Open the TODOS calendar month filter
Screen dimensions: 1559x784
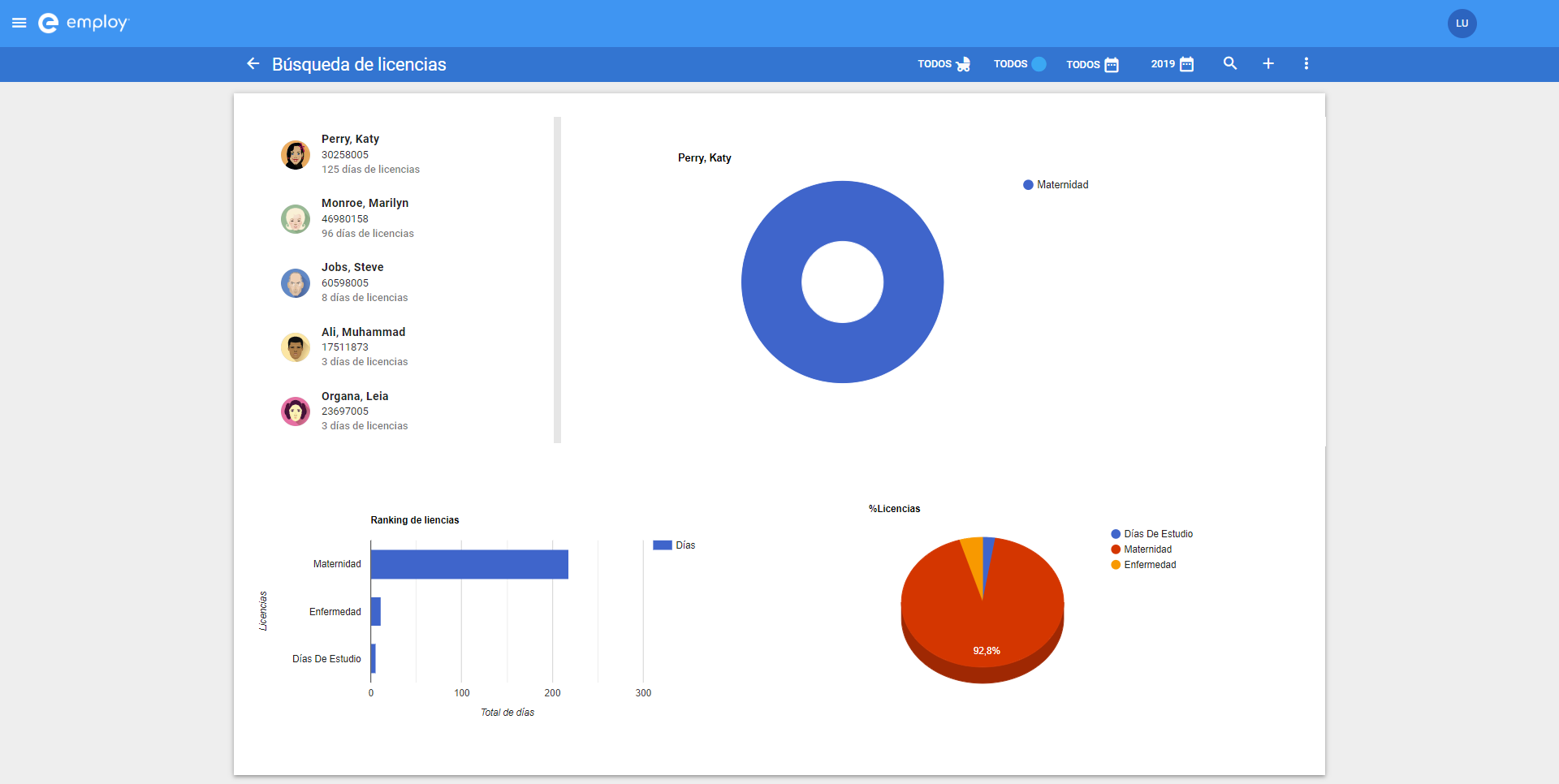click(1093, 64)
